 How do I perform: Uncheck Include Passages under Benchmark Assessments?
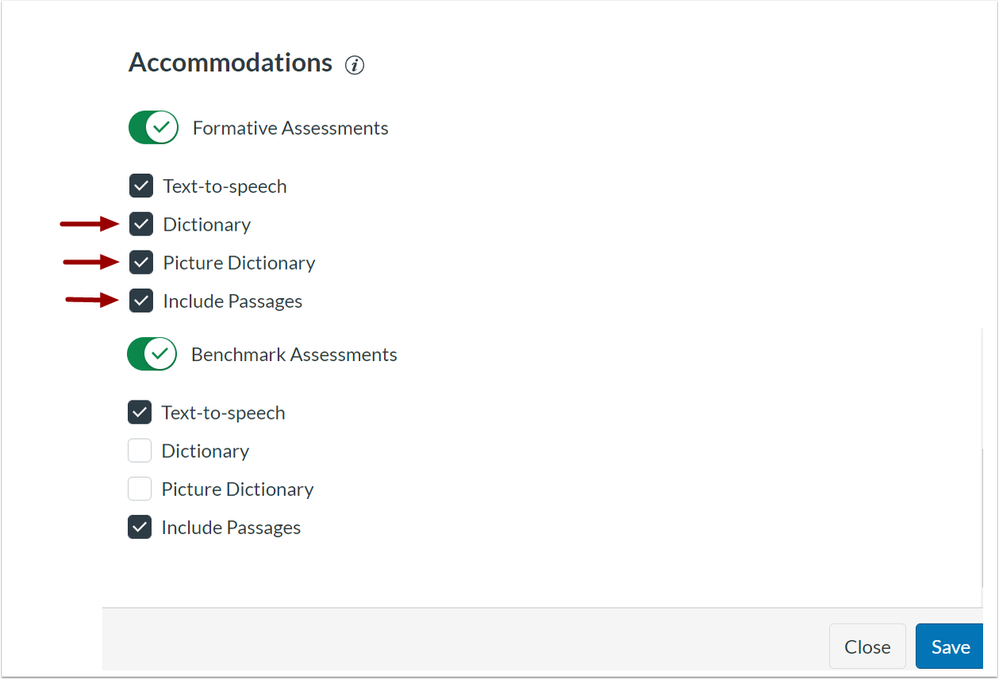(140, 527)
